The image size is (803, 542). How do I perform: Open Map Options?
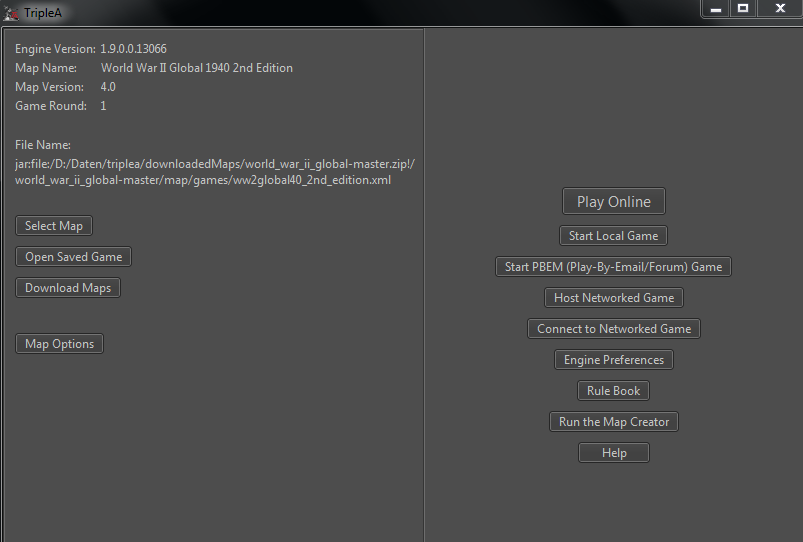pyautogui.click(x=59, y=344)
